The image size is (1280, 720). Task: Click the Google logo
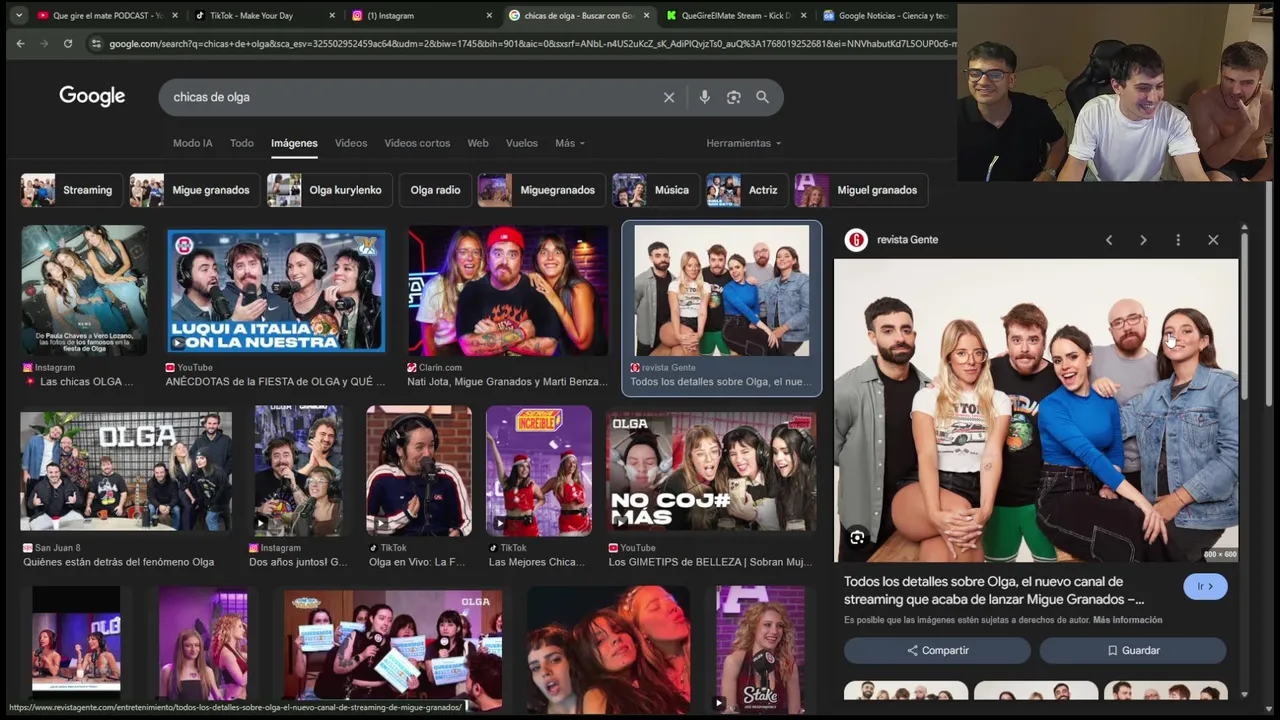(92, 96)
